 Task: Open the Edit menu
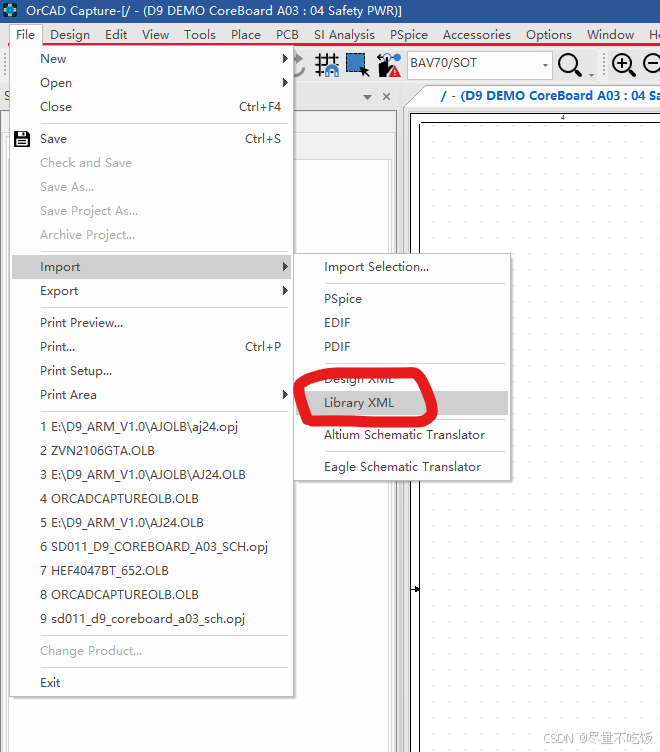point(116,35)
